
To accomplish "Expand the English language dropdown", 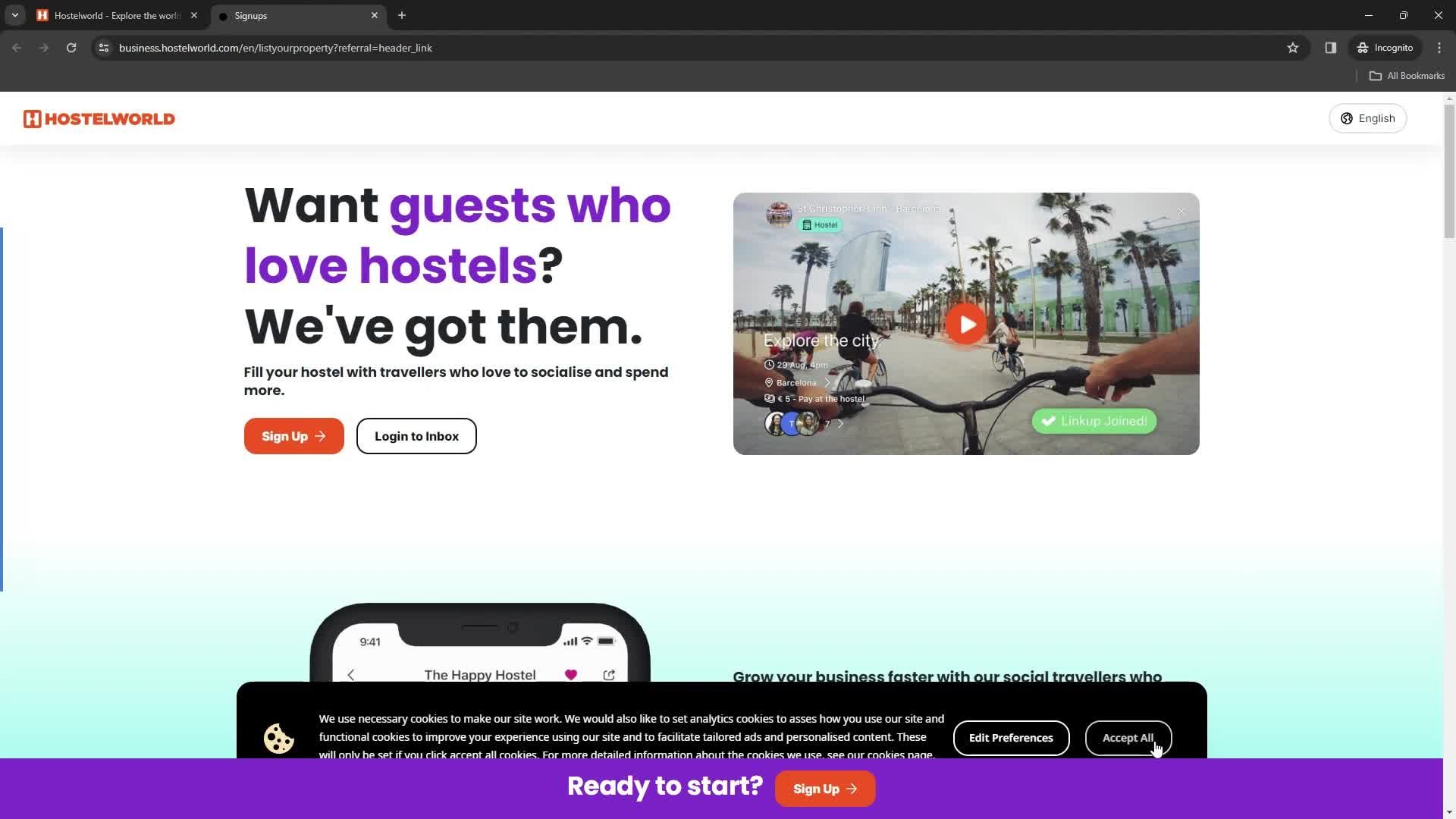I will coord(1368,118).
